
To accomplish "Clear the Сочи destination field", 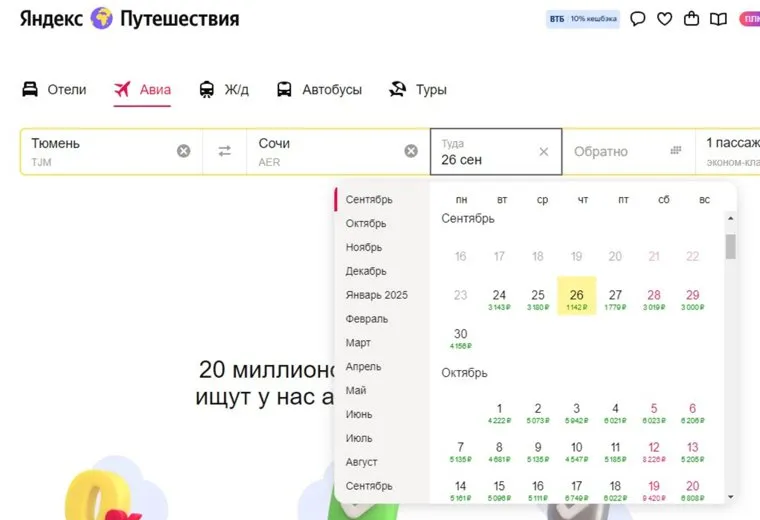I will tap(410, 151).
